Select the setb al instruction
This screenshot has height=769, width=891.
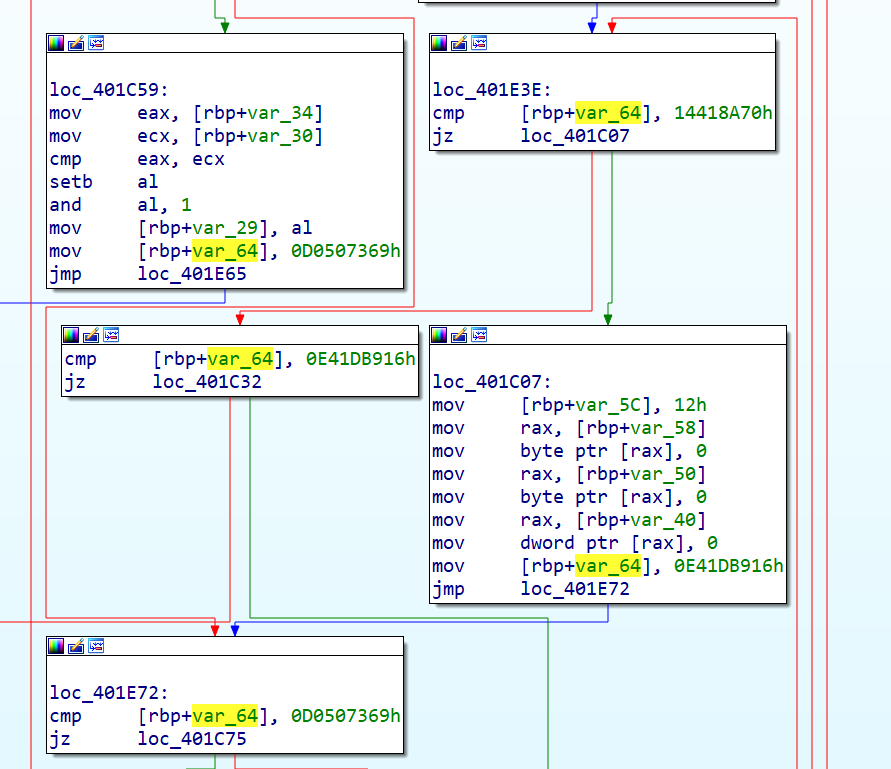pyautogui.click(x=103, y=182)
